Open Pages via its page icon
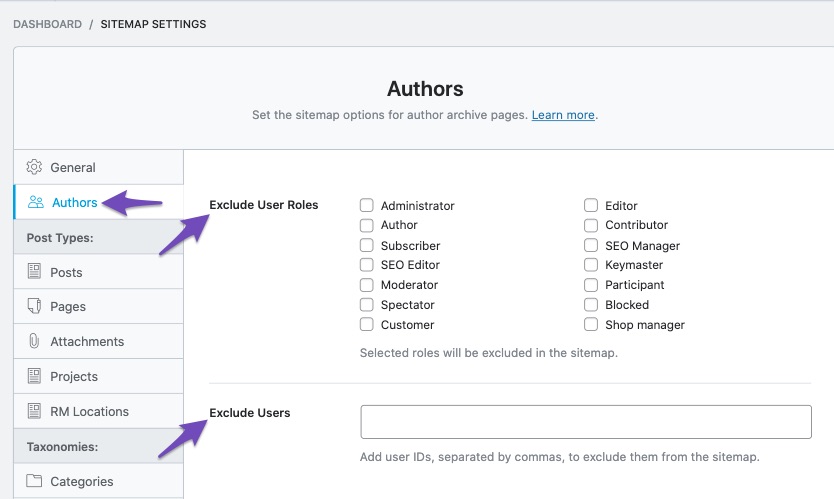This screenshot has width=834, height=499. pyautogui.click(x=34, y=306)
